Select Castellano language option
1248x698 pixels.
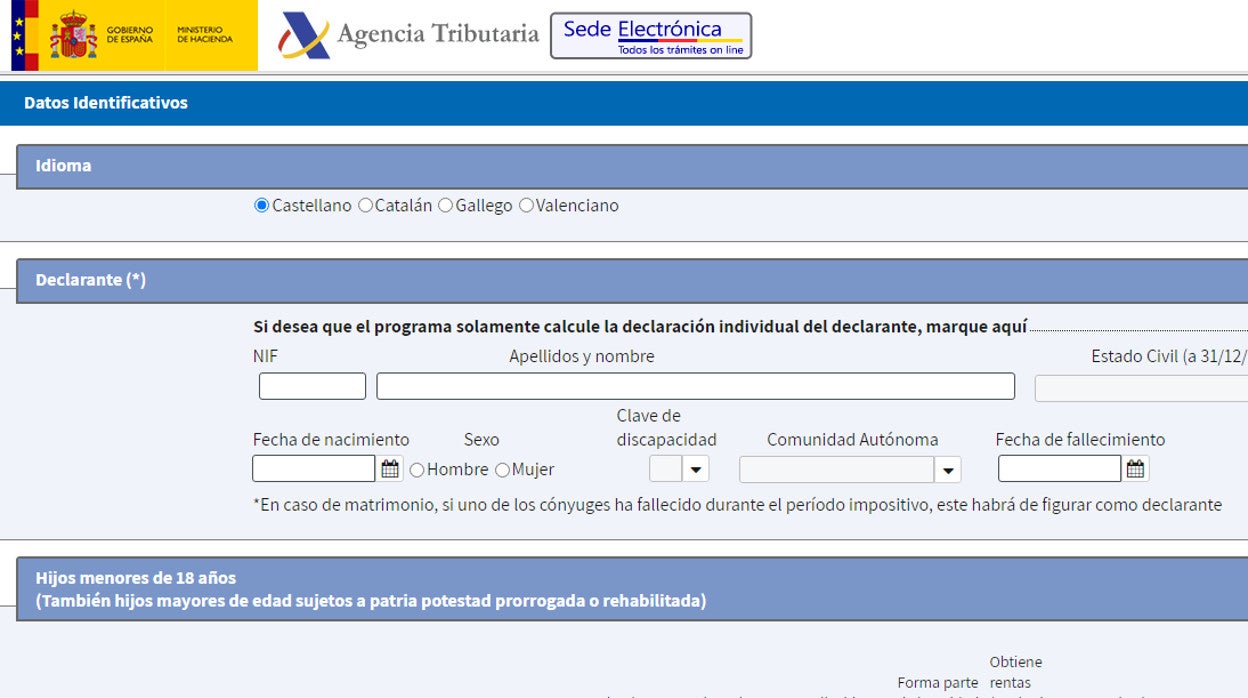tap(262, 206)
